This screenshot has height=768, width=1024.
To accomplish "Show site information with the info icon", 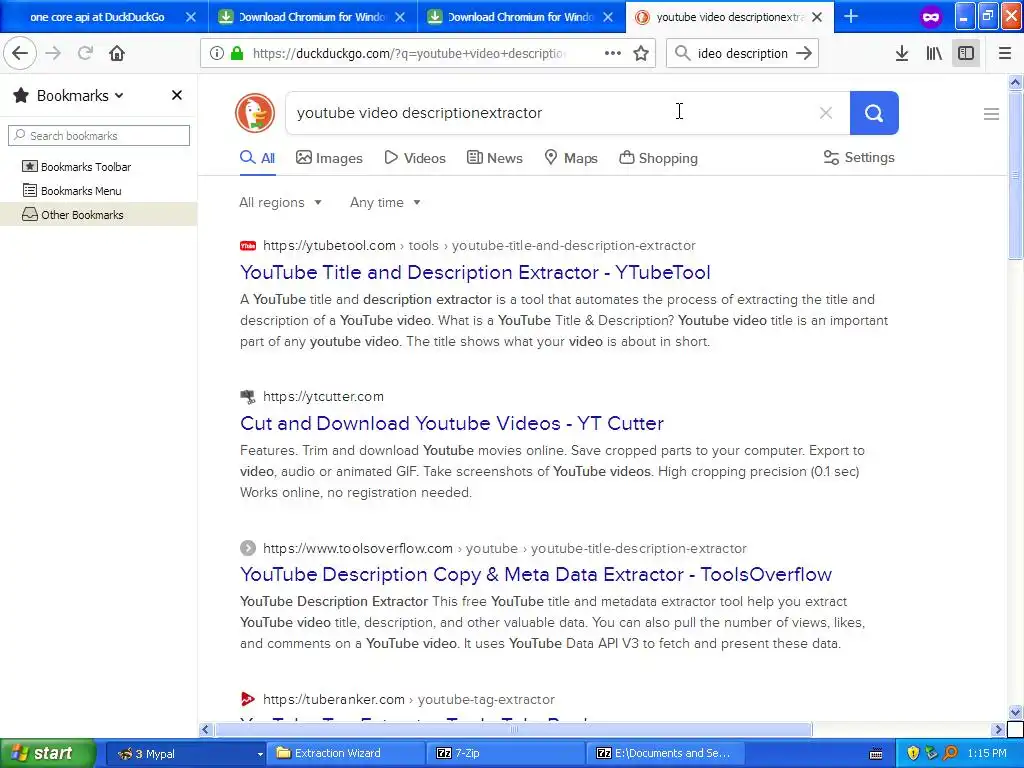I will [217, 53].
